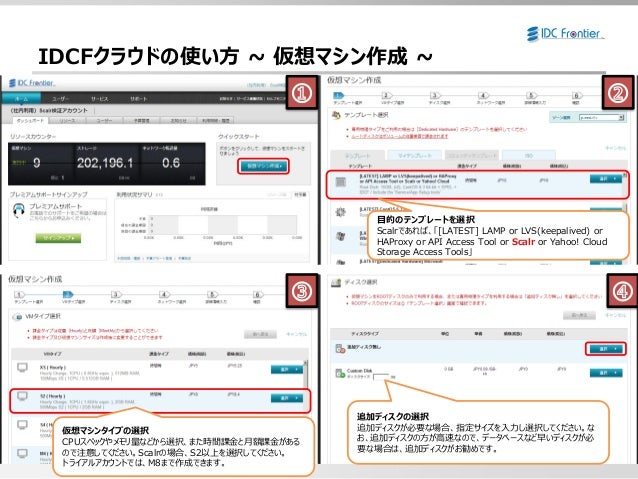
Task: Open the サポート menu in dashboard navigation
Action: tap(138, 99)
